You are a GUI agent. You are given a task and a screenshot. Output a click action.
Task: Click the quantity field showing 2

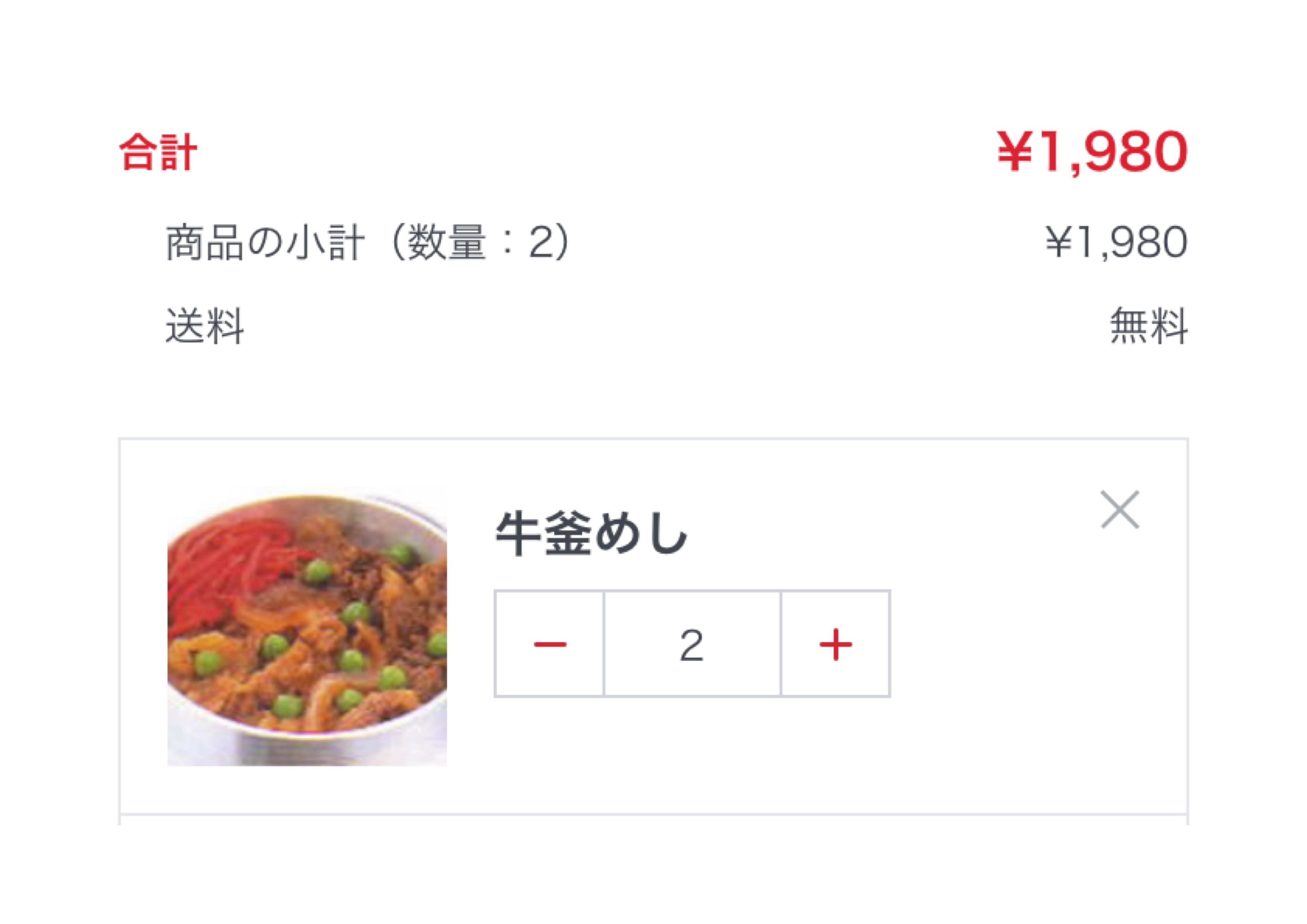(x=692, y=644)
